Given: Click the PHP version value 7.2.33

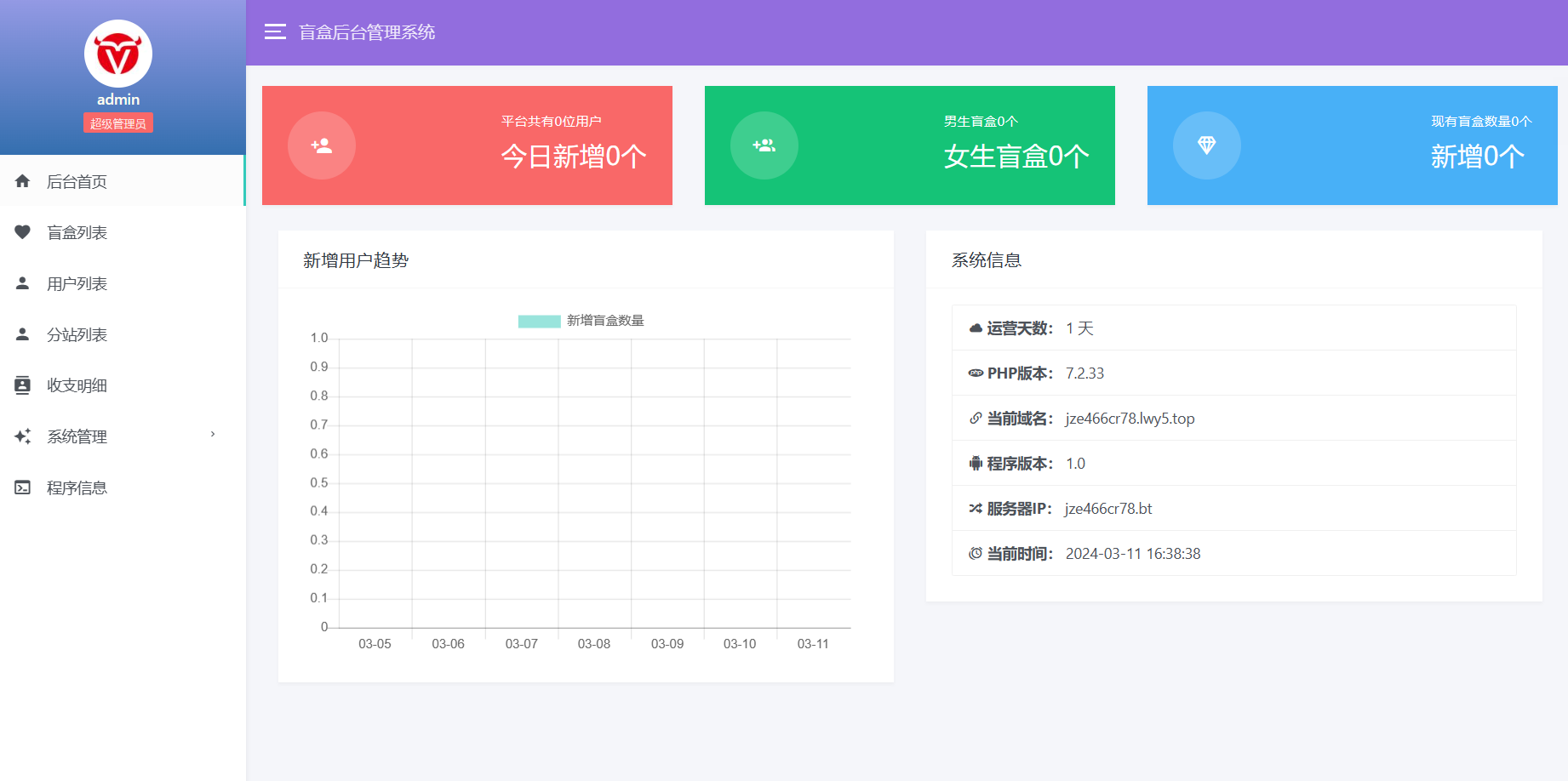Looking at the screenshot, I should 1085,373.
